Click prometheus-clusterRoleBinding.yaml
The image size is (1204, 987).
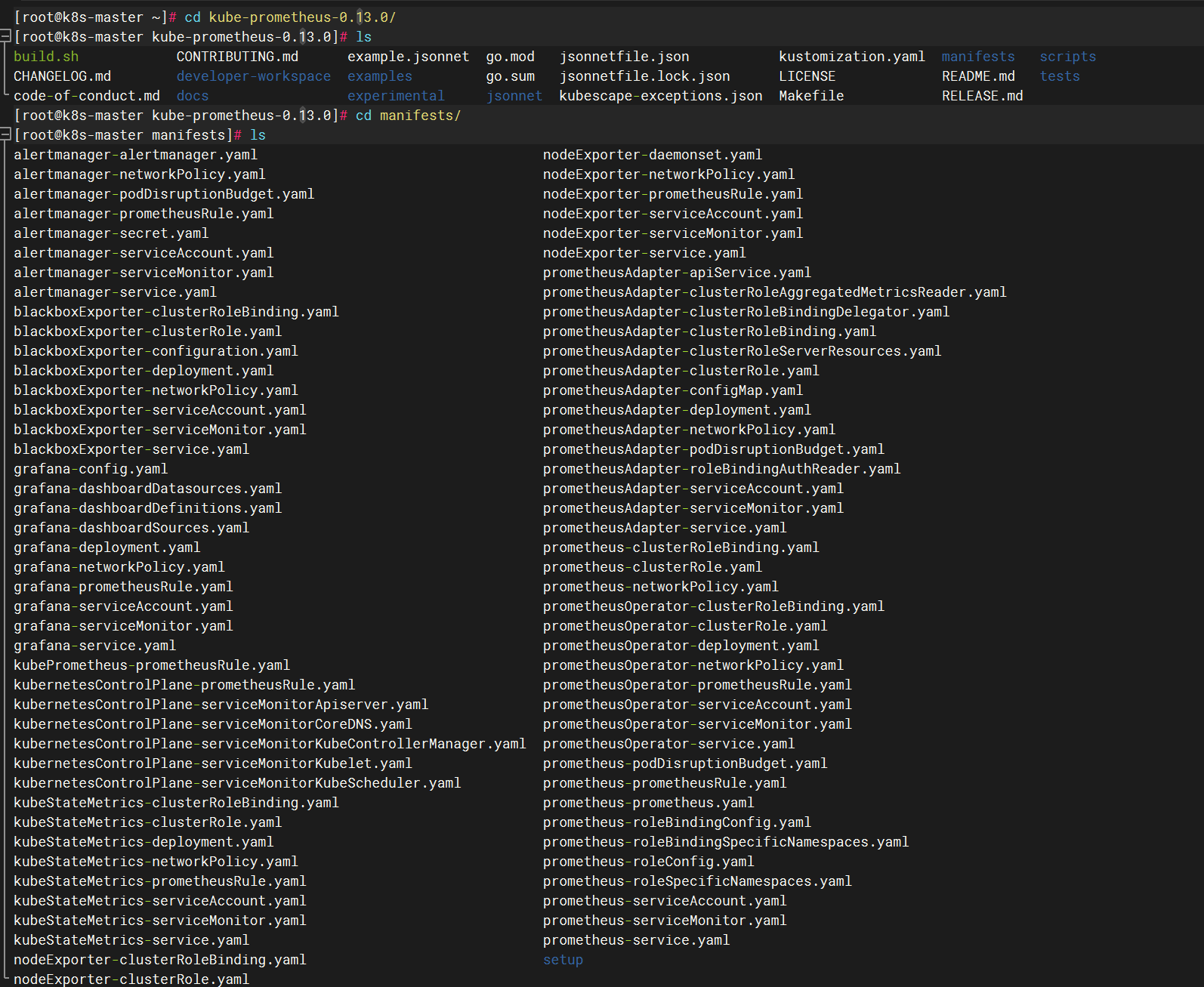click(x=681, y=547)
